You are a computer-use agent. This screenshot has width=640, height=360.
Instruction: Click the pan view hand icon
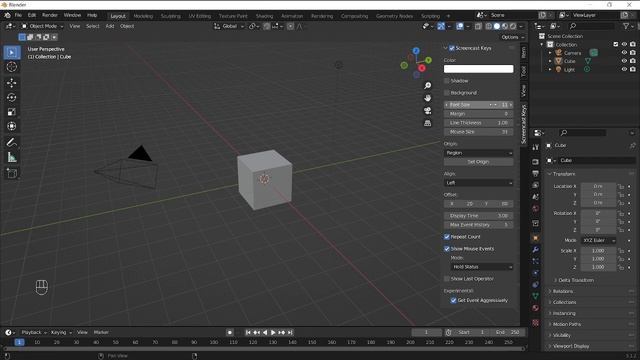point(427,98)
